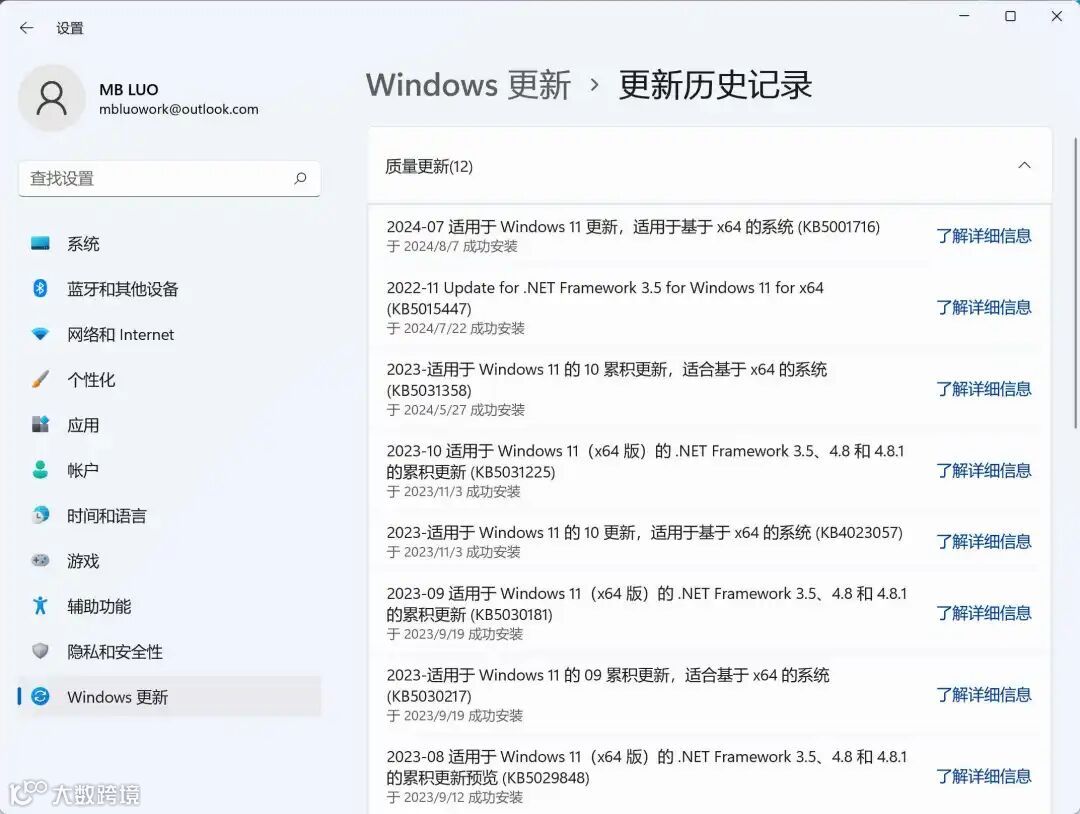Open 隐私和安全性 settings

[x=169, y=651]
